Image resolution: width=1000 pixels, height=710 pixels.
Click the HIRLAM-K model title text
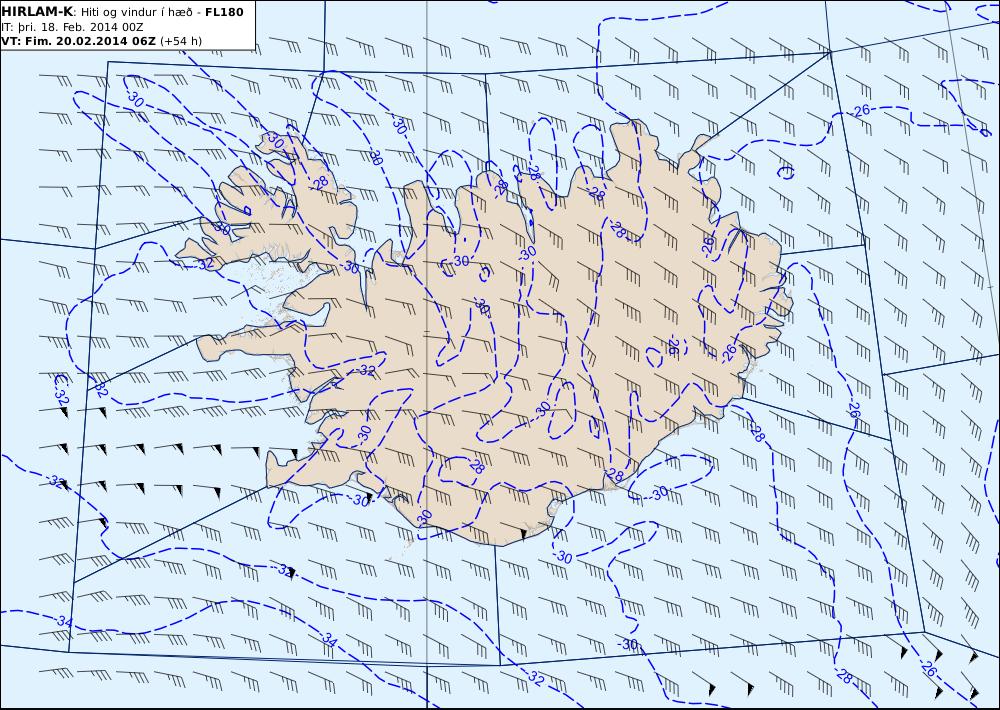(37, 12)
